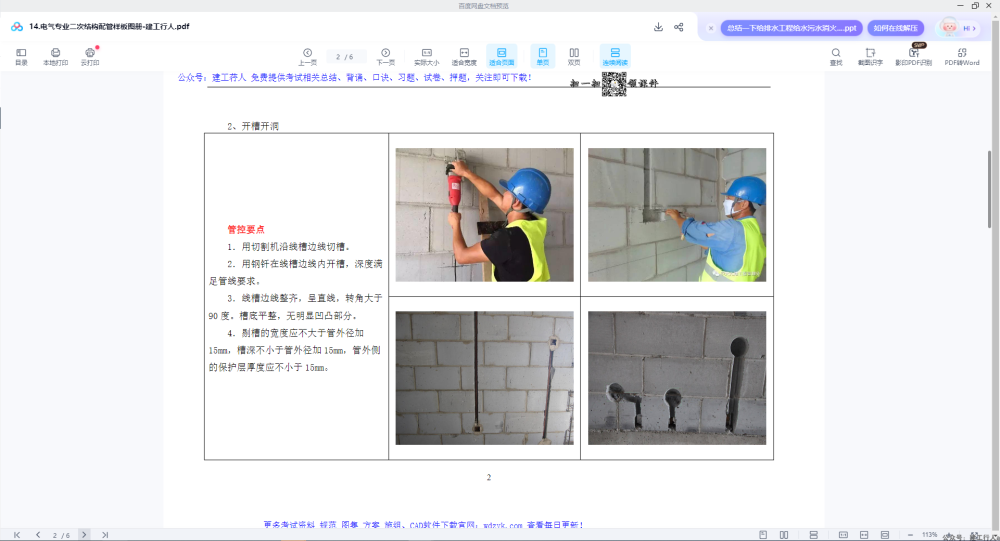Toggle continuous scroll icon in status bar
This screenshot has width=1000, height=541.
click(813, 535)
